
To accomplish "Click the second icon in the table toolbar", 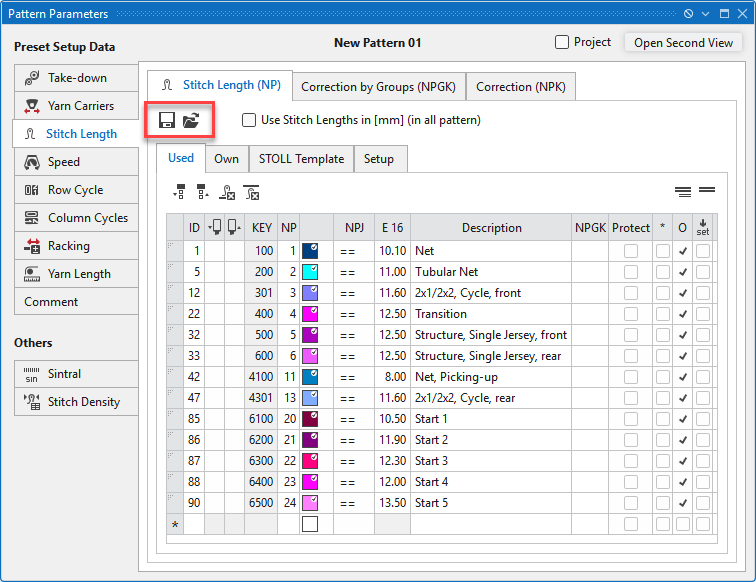I will click(203, 192).
